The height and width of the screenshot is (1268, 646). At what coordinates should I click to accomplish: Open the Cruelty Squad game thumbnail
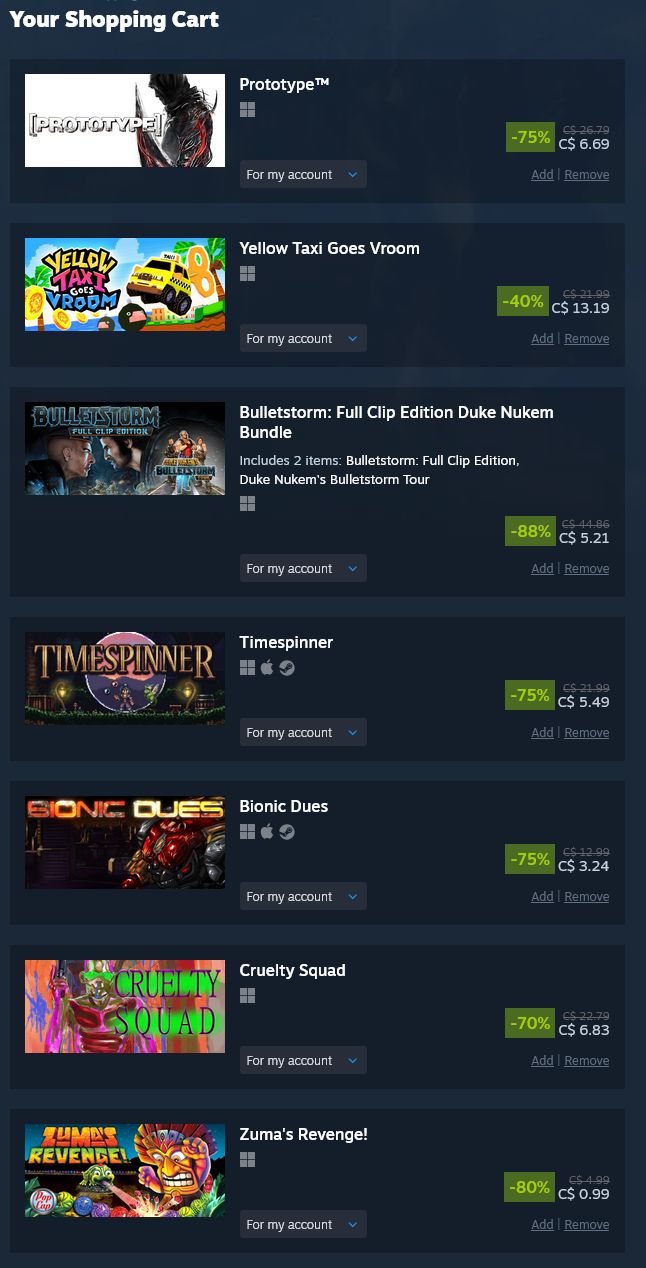[x=125, y=1006]
